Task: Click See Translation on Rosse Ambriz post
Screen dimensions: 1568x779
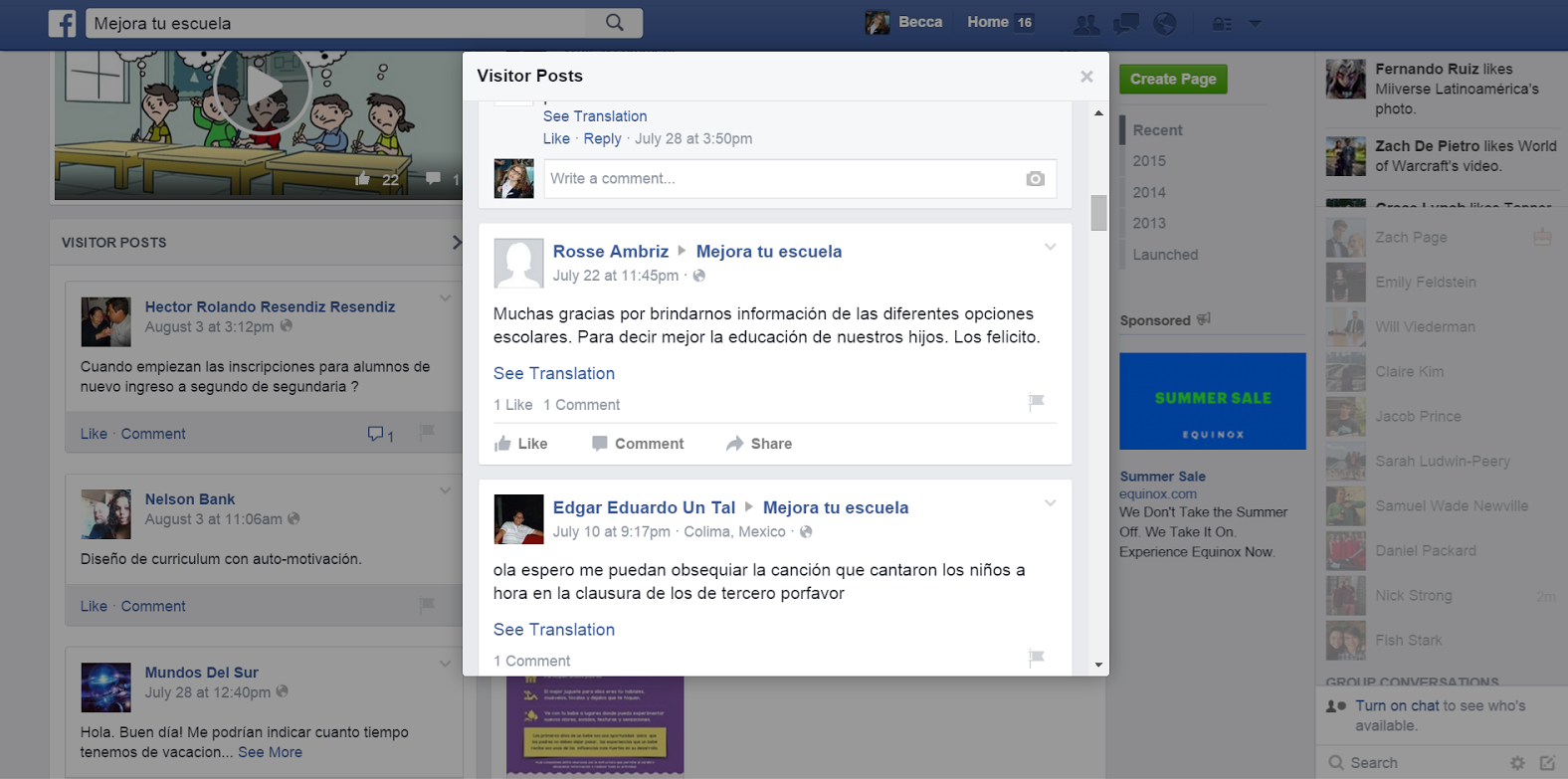Action: tap(554, 374)
